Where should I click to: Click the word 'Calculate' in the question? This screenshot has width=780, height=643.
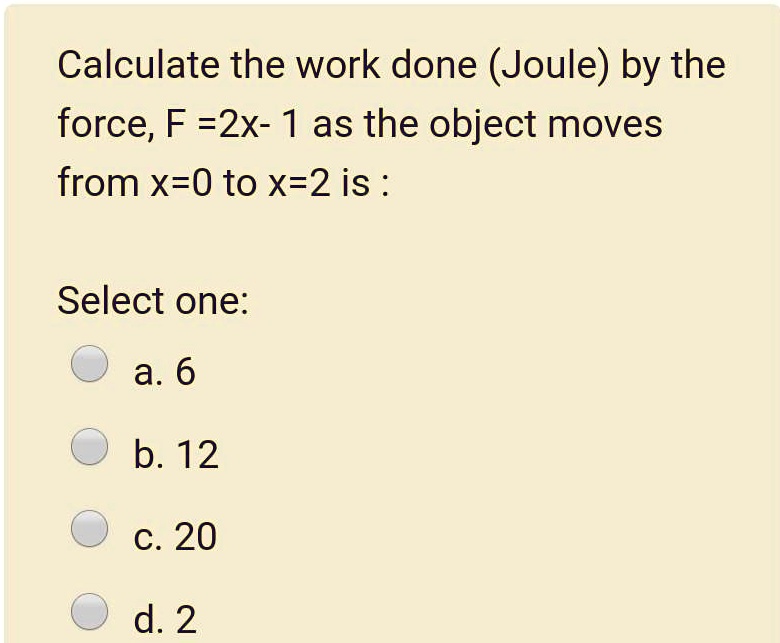coord(137,66)
